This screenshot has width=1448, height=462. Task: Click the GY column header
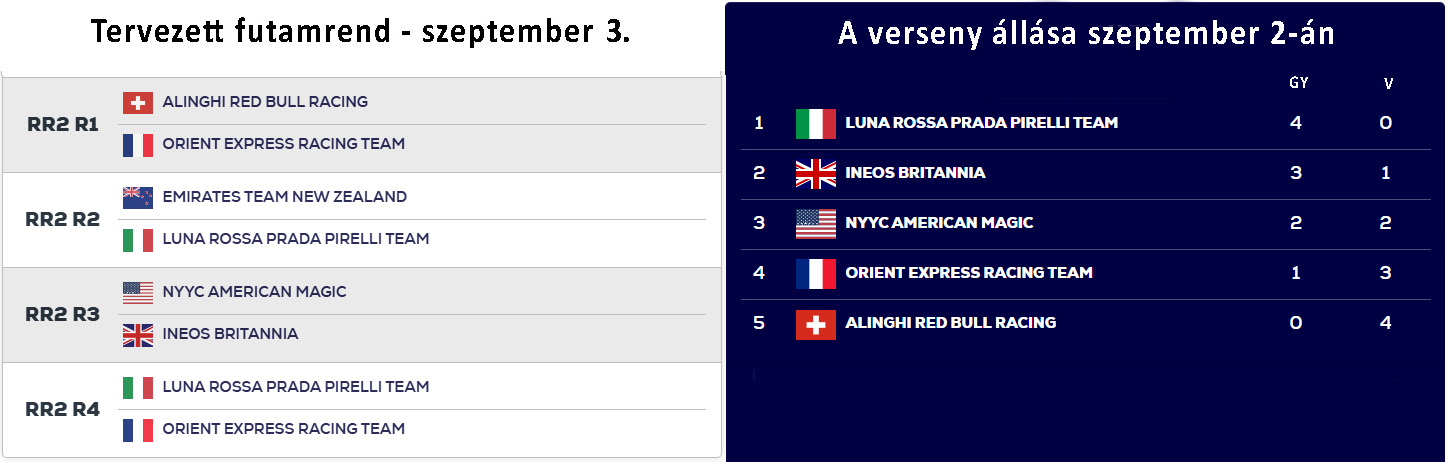point(1299,84)
